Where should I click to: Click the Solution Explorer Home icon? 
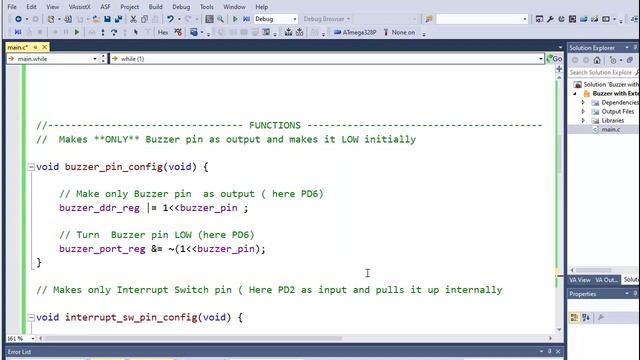coord(597,60)
